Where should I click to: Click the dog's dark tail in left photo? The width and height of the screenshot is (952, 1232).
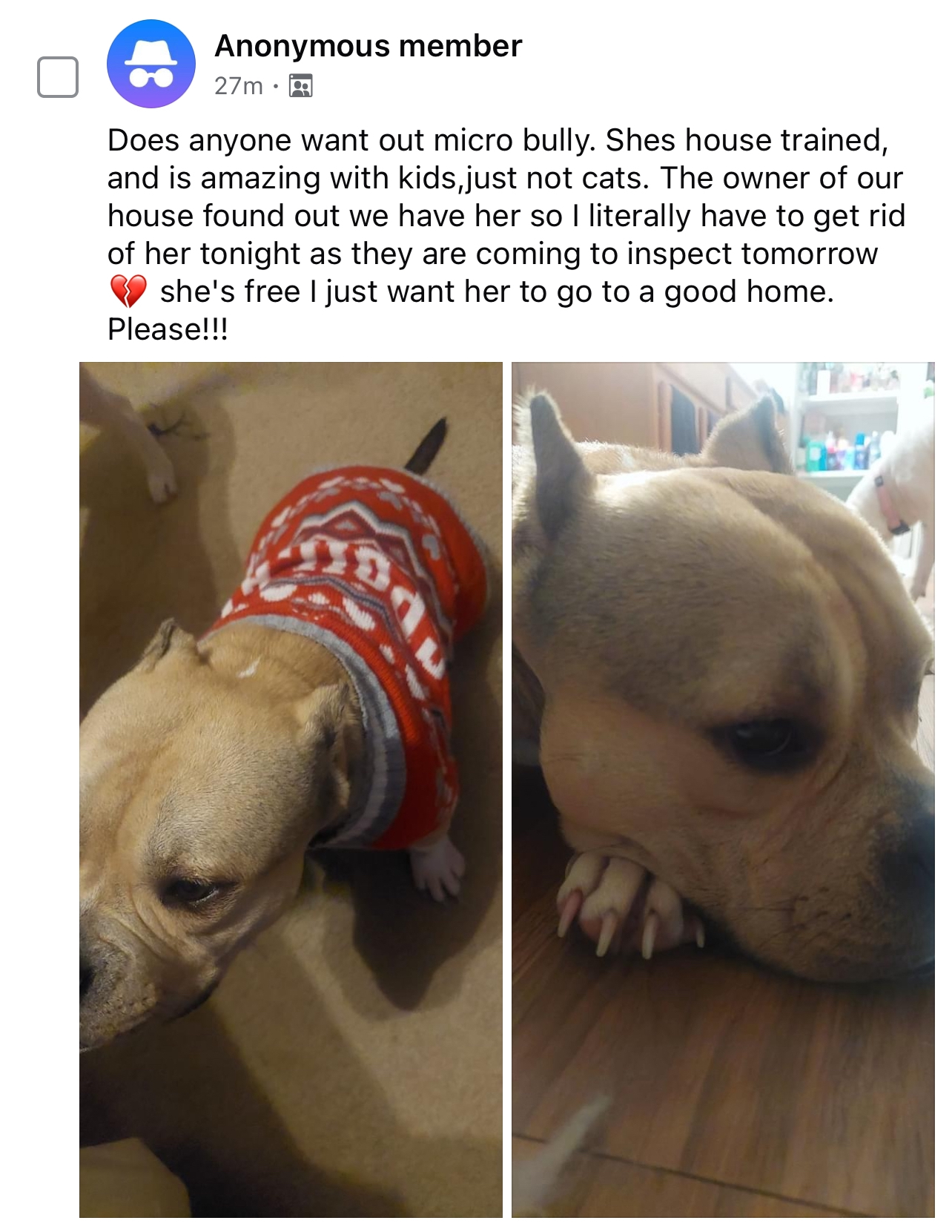click(429, 445)
